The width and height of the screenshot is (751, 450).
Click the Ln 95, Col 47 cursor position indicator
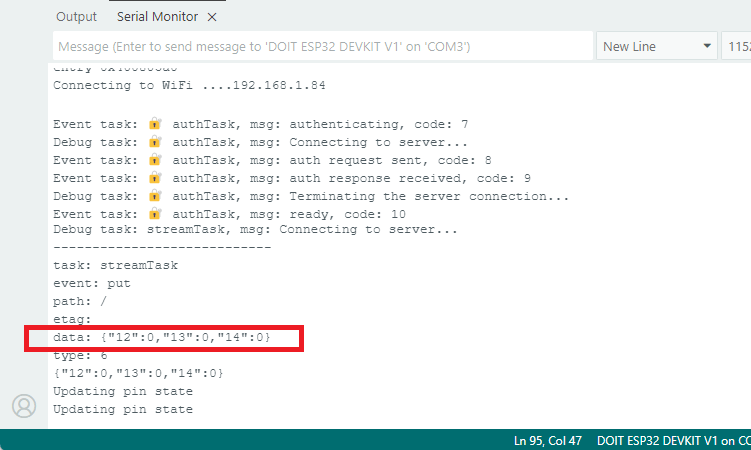548,441
